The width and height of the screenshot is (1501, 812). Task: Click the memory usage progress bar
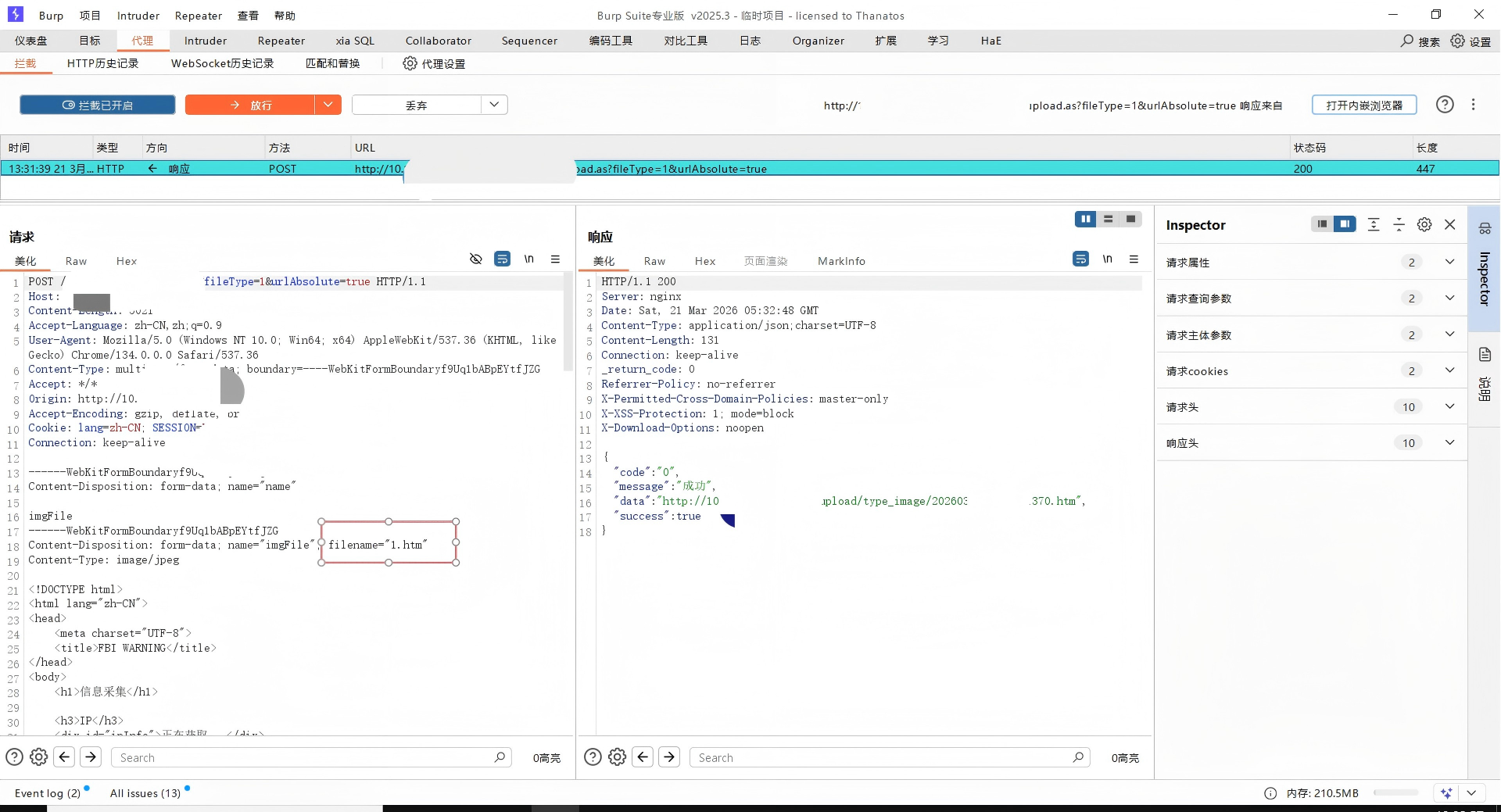pyautogui.click(x=1395, y=792)
